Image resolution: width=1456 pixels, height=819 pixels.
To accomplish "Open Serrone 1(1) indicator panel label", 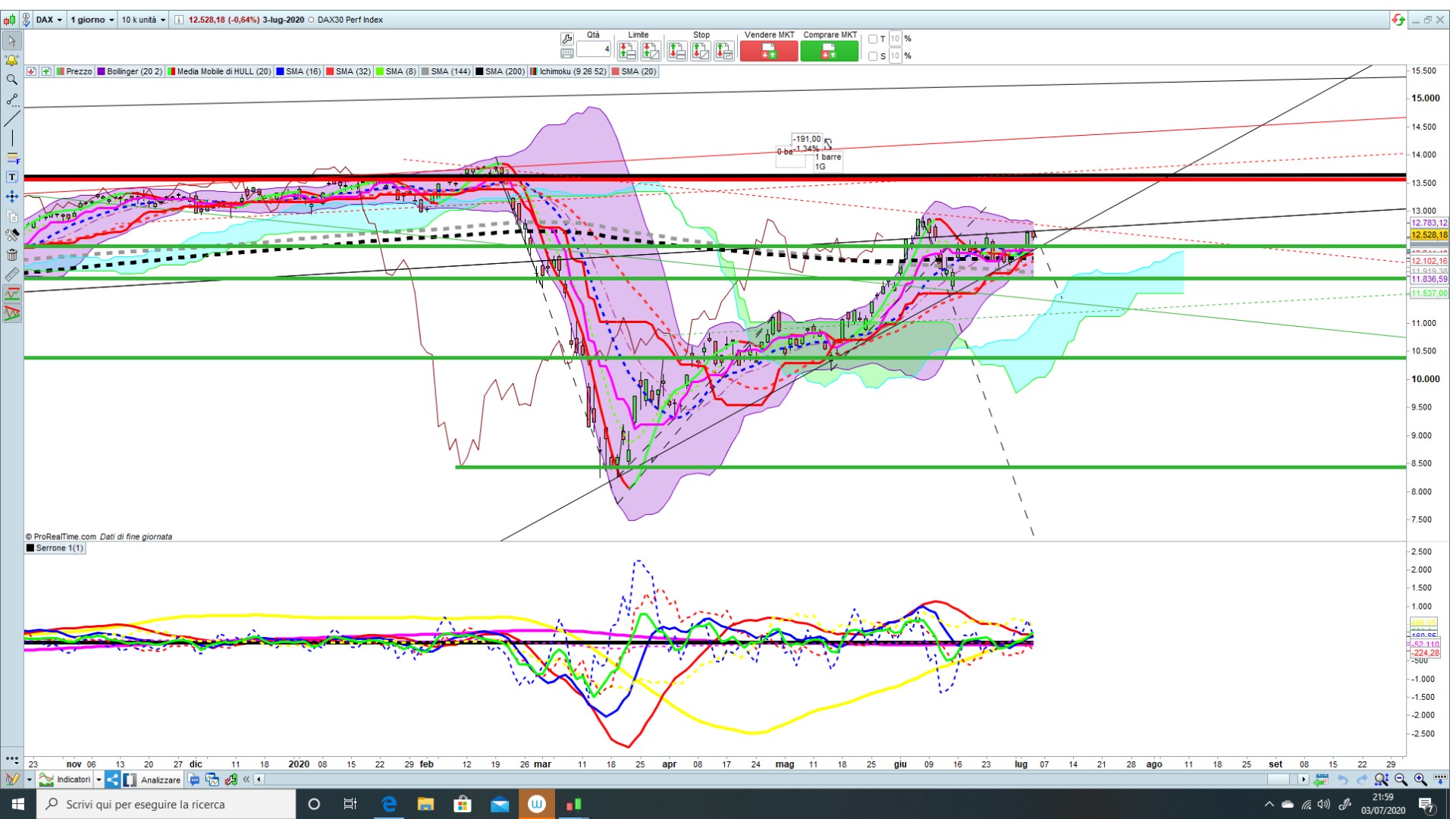I will [55, 548].
